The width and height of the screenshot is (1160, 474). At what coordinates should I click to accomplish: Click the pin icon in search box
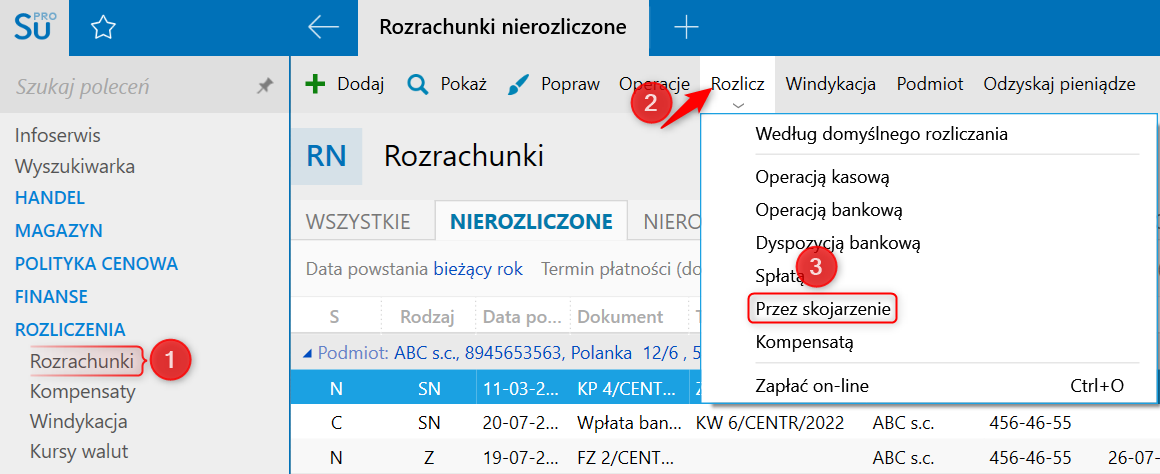point(265,87)
